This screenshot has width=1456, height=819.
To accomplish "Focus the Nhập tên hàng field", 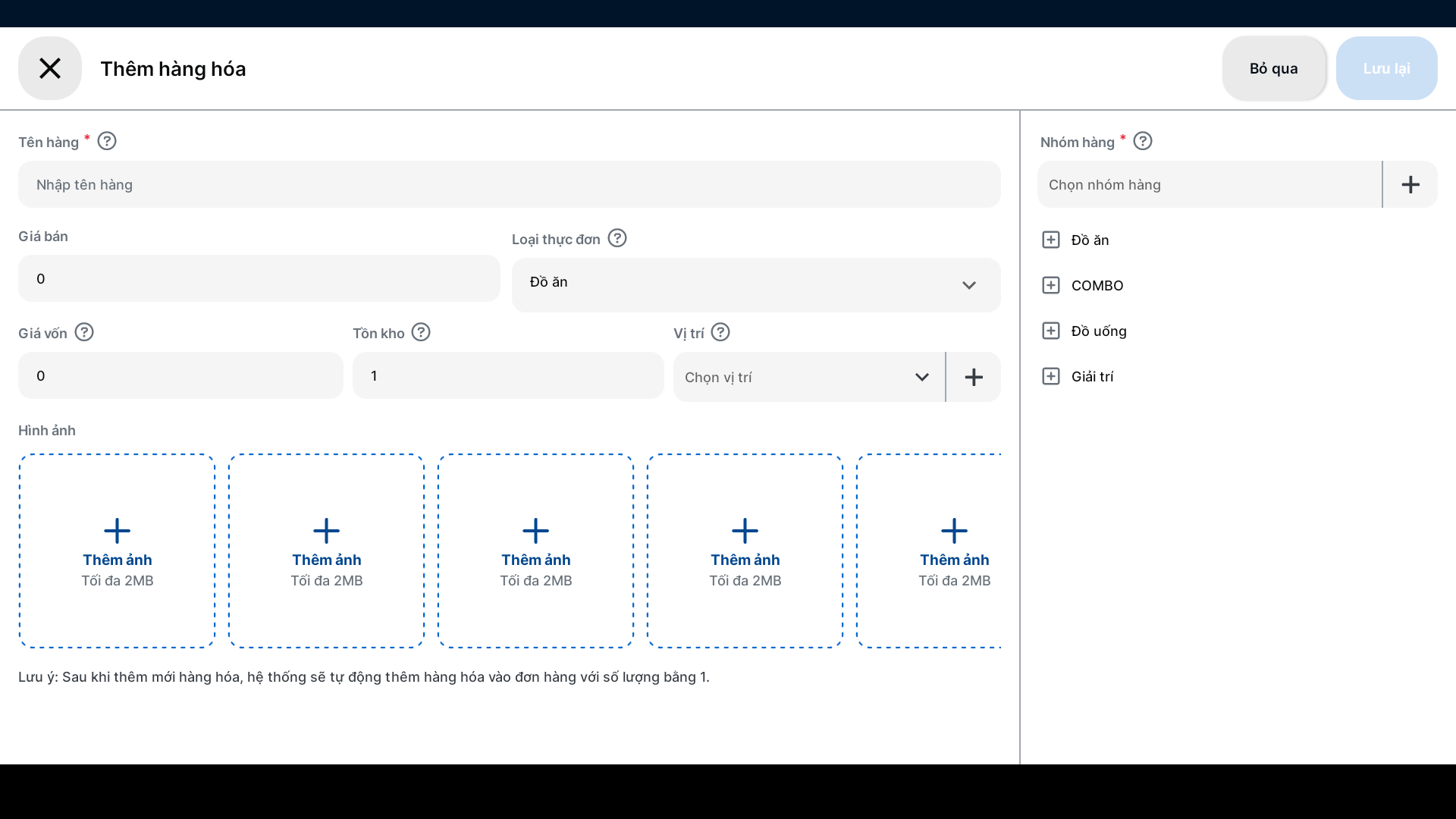I will click(x=508, y=184).
